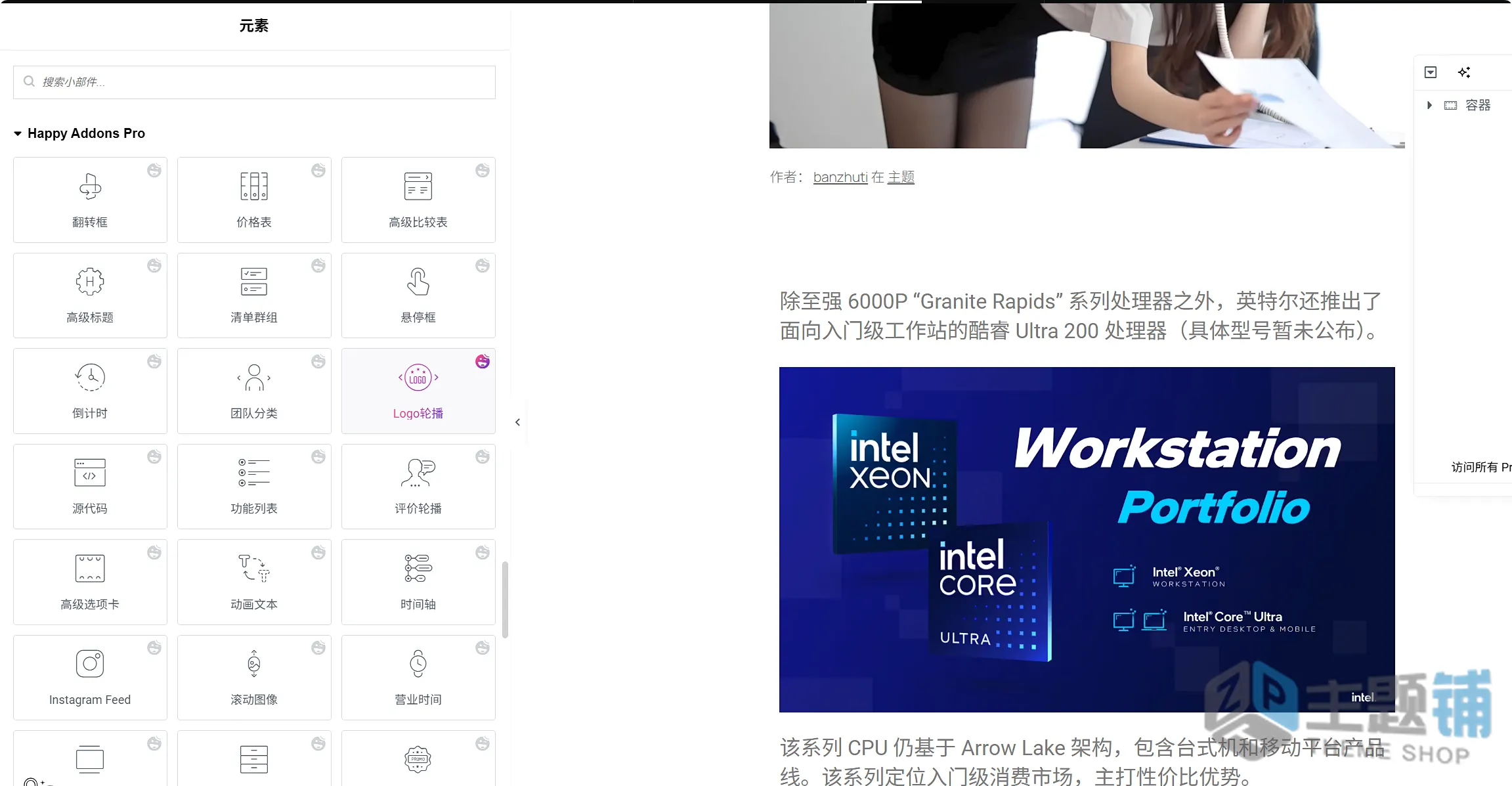This screenshot has height=786, width=1512.
Task: Select the Logo轮播 carousel widget
Action: click(418, 391)
